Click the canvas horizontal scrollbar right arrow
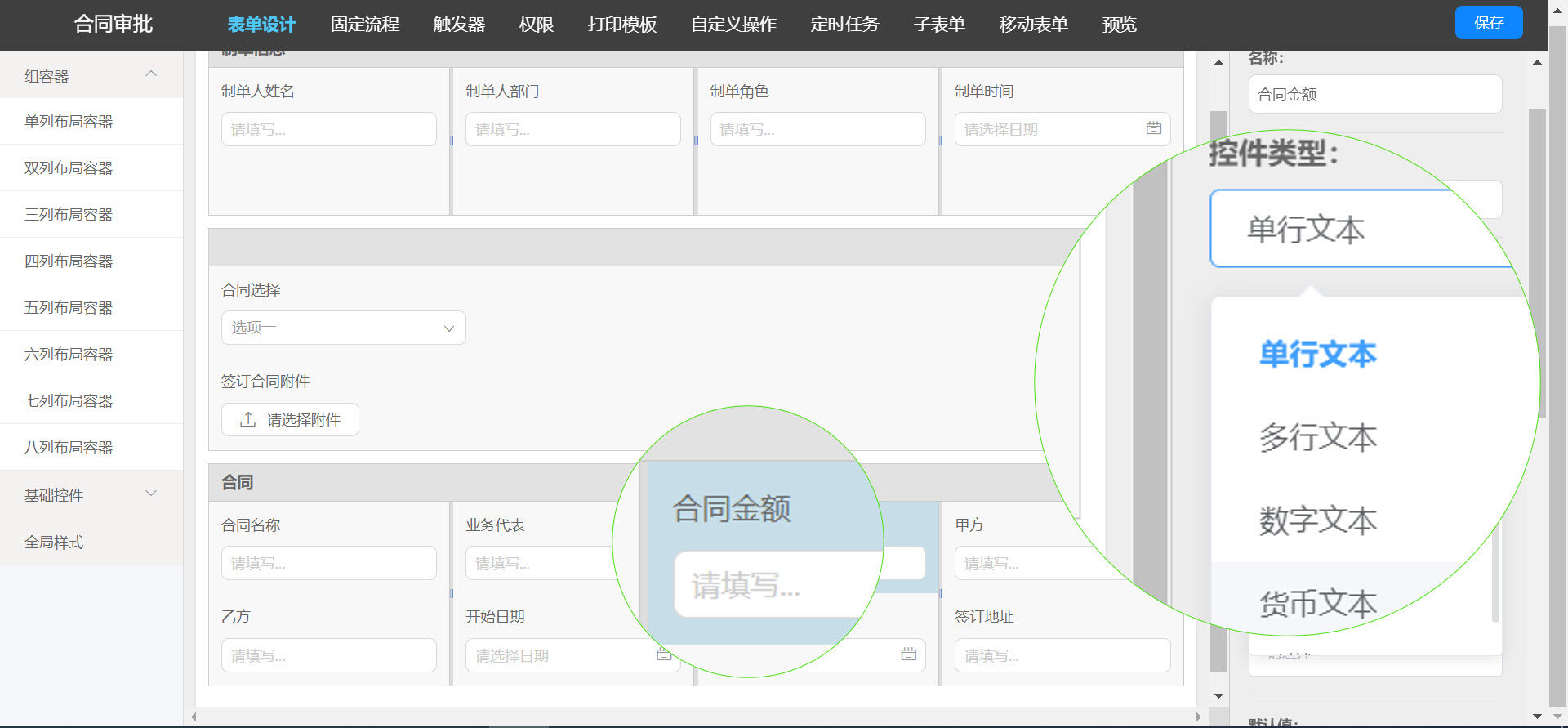 pos(1198,717)
